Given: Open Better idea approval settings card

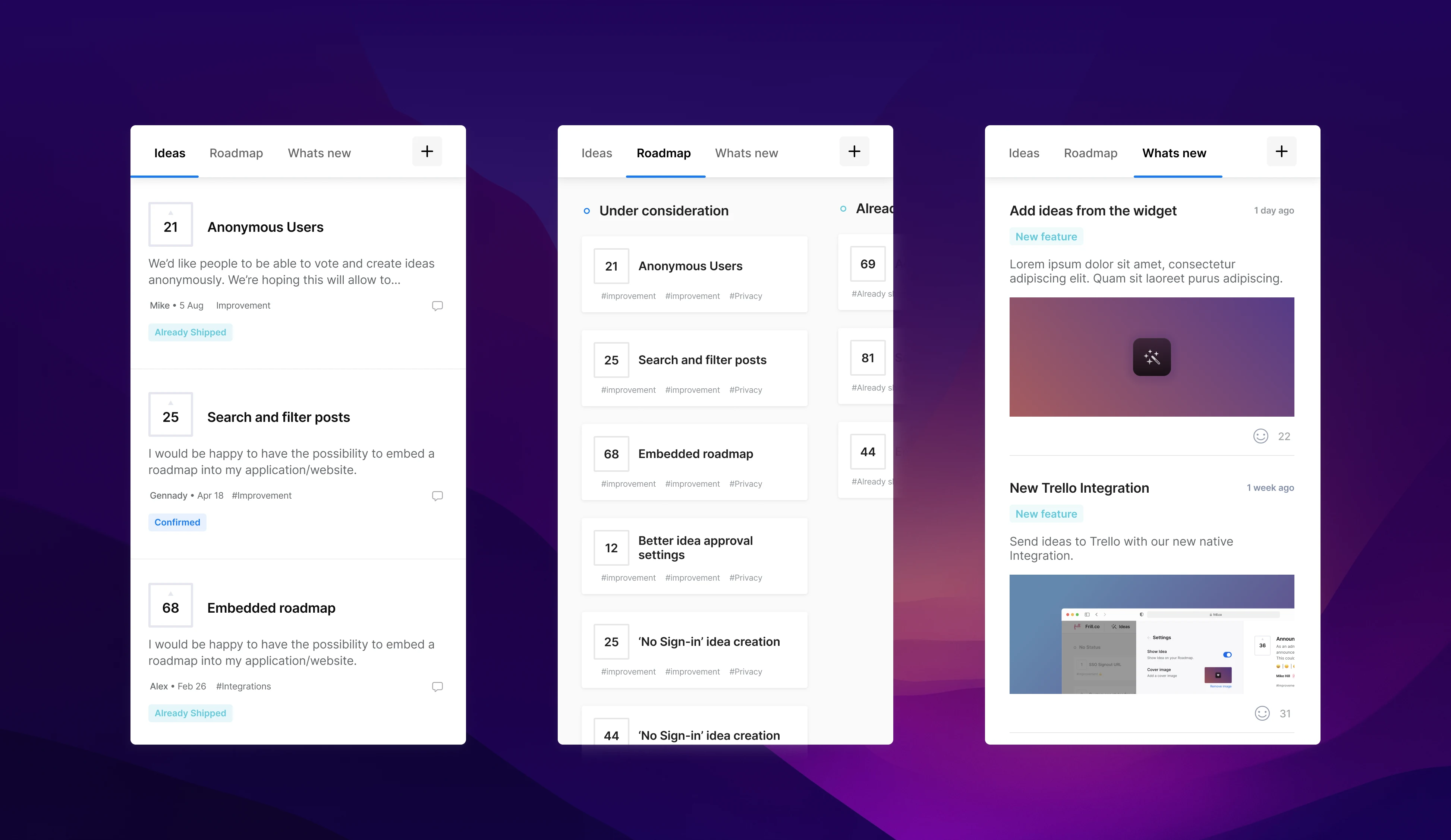Looking at the screenshot, I should 695,556.
